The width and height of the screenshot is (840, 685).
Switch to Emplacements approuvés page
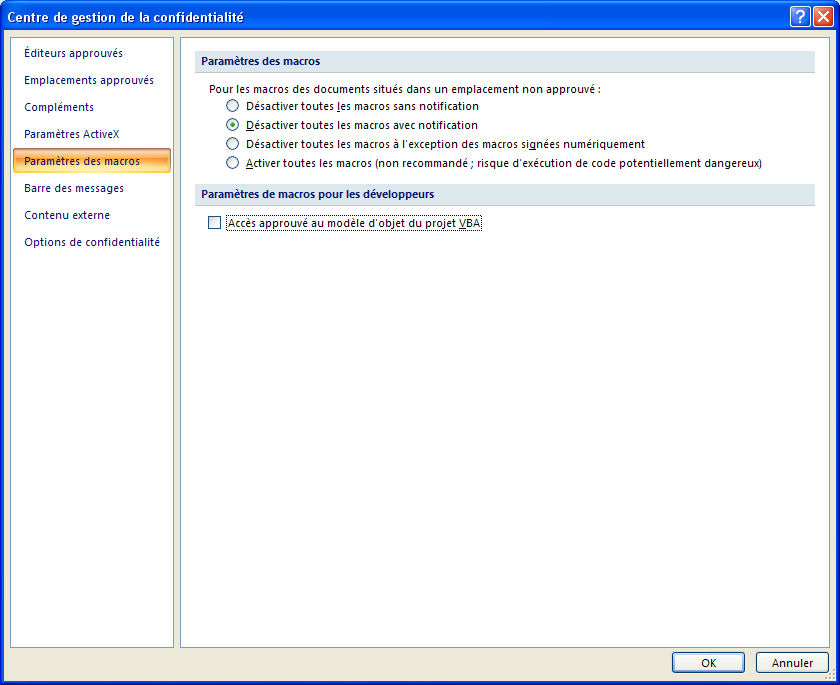point(89,80)
